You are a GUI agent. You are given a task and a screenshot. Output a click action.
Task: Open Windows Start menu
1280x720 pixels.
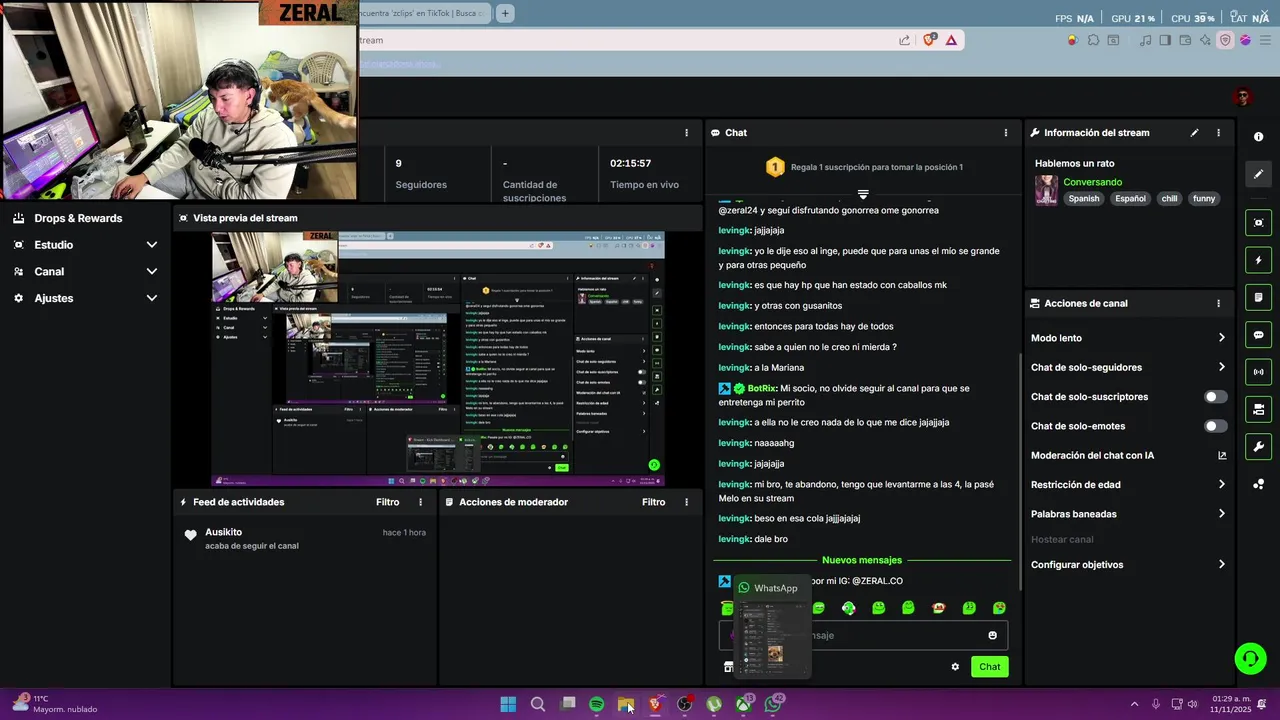click(508, 704)
